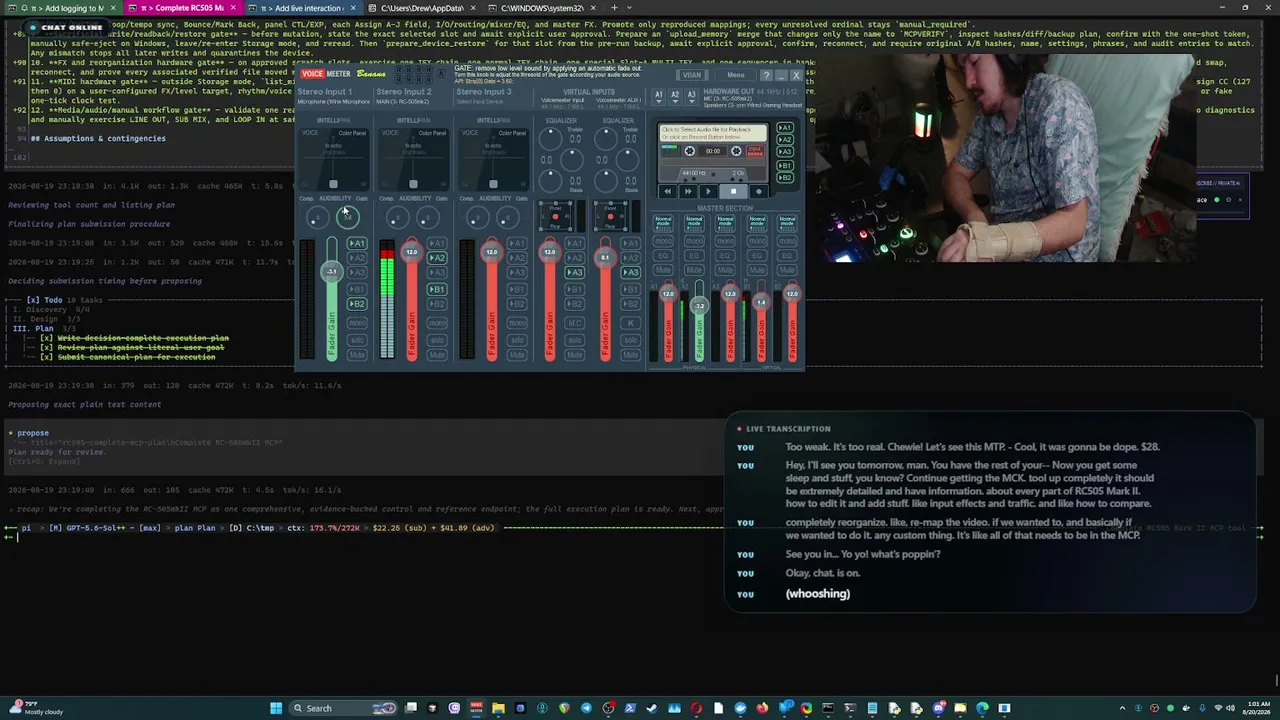Open the Voicemeeter Menu button
The height and width of the screenshot is (720, 1280).
(736, 75)
